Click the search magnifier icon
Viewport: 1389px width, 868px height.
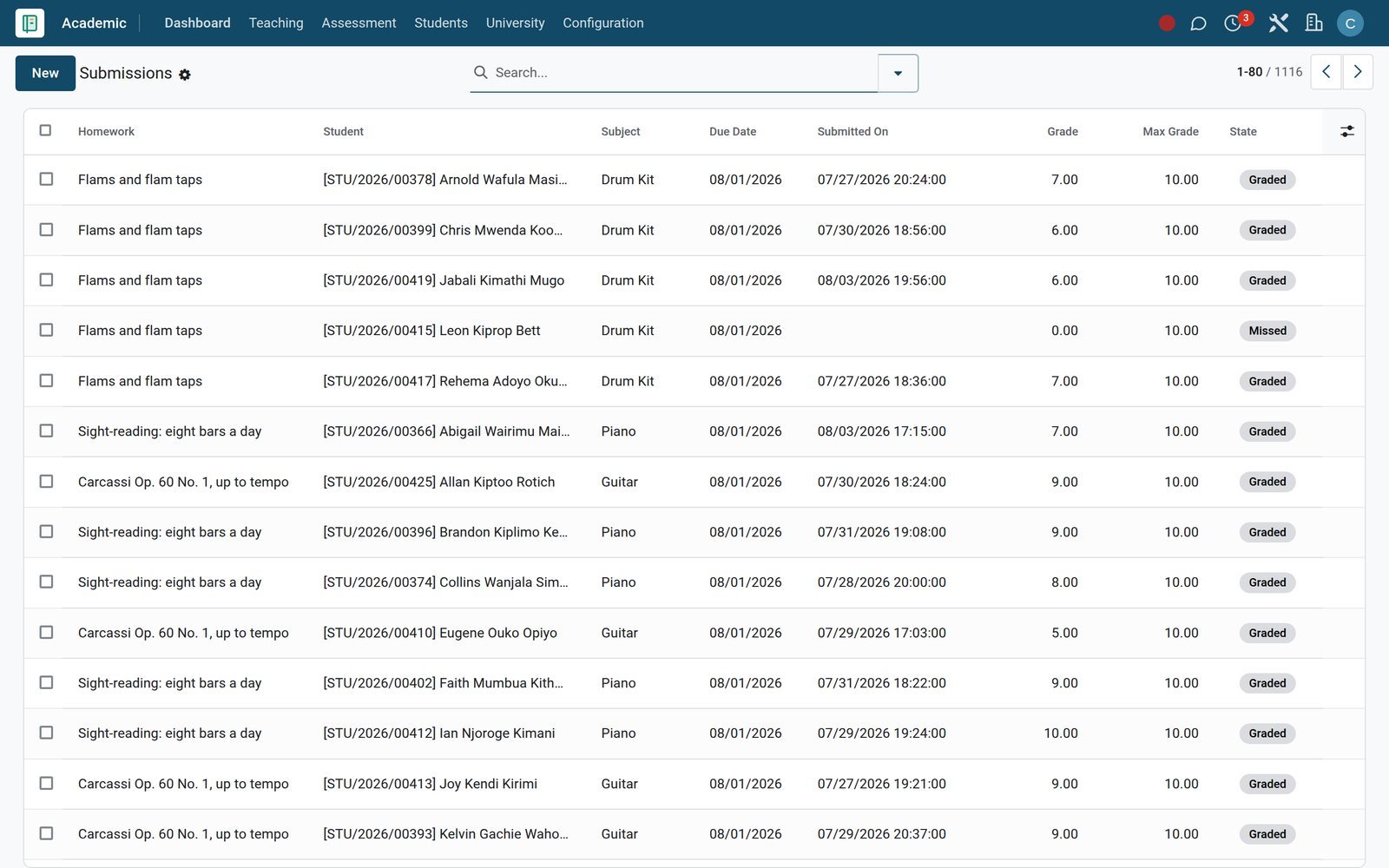480,73
